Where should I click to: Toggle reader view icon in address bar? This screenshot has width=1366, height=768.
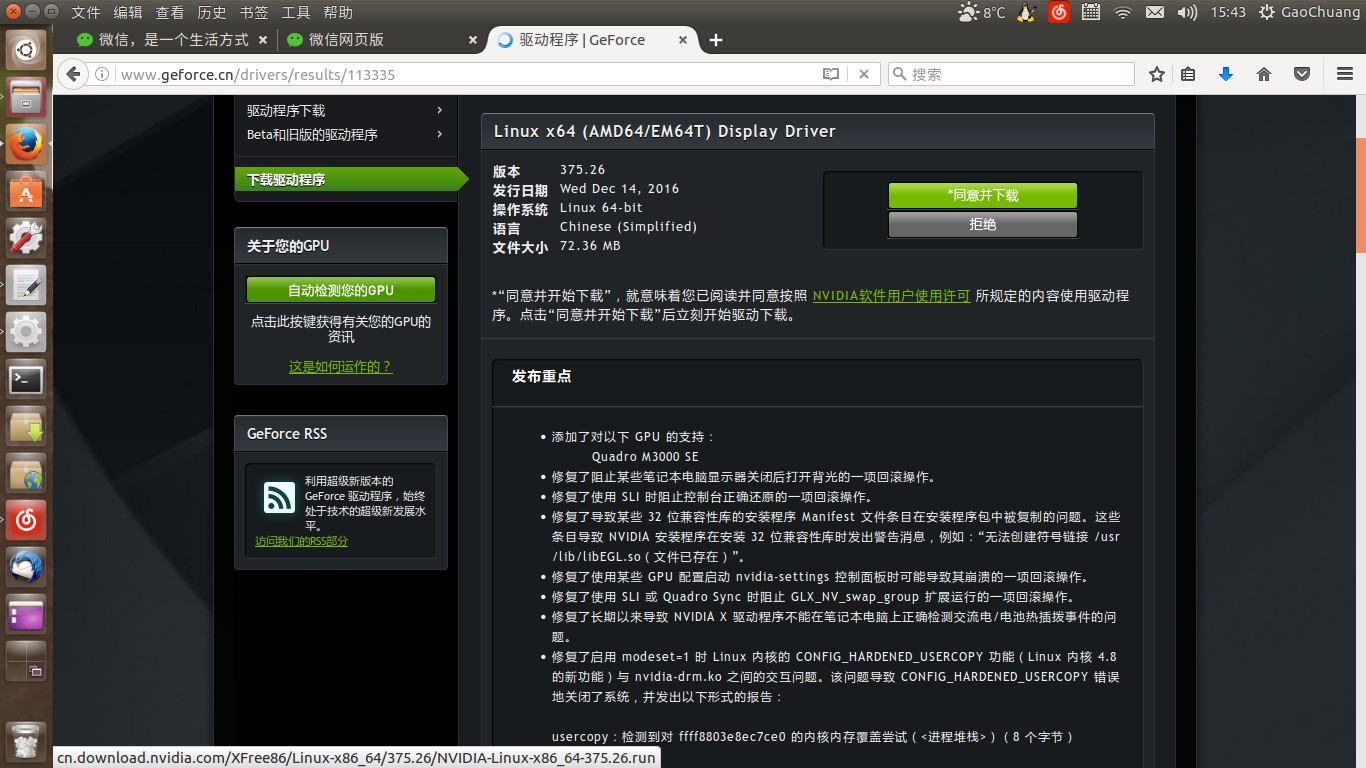(x=831, y=74)
